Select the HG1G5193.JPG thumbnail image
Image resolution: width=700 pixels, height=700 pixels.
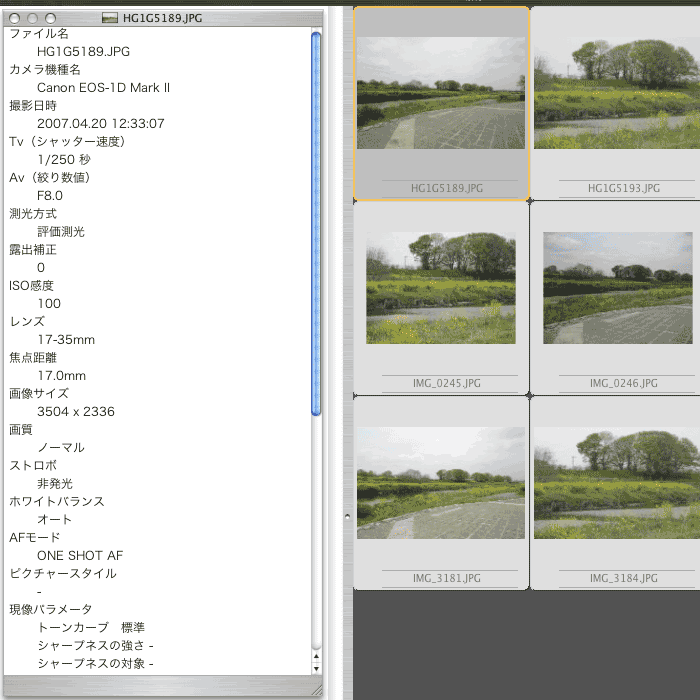[x=616, y=93]
